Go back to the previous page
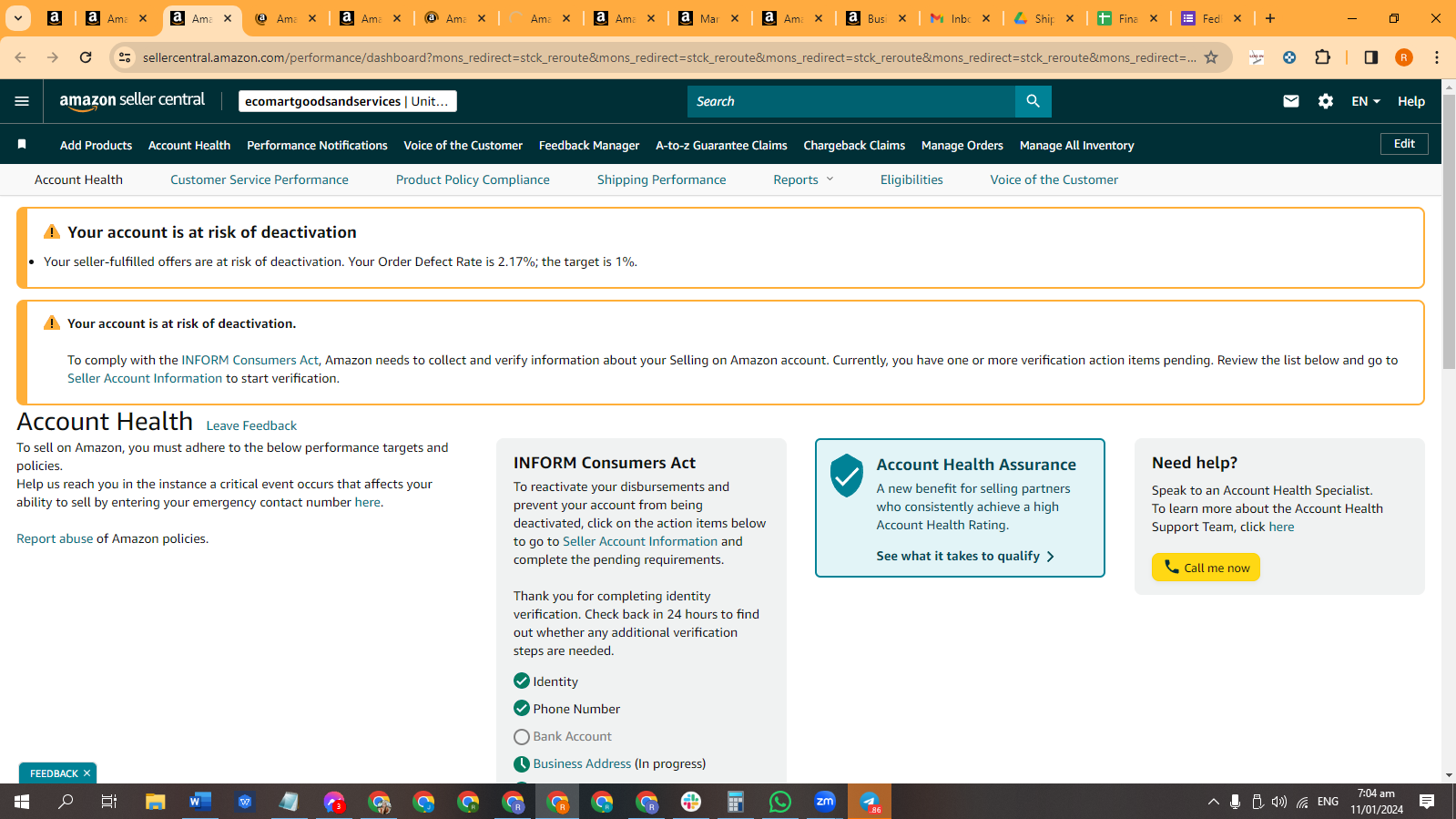 coord(20,57)
